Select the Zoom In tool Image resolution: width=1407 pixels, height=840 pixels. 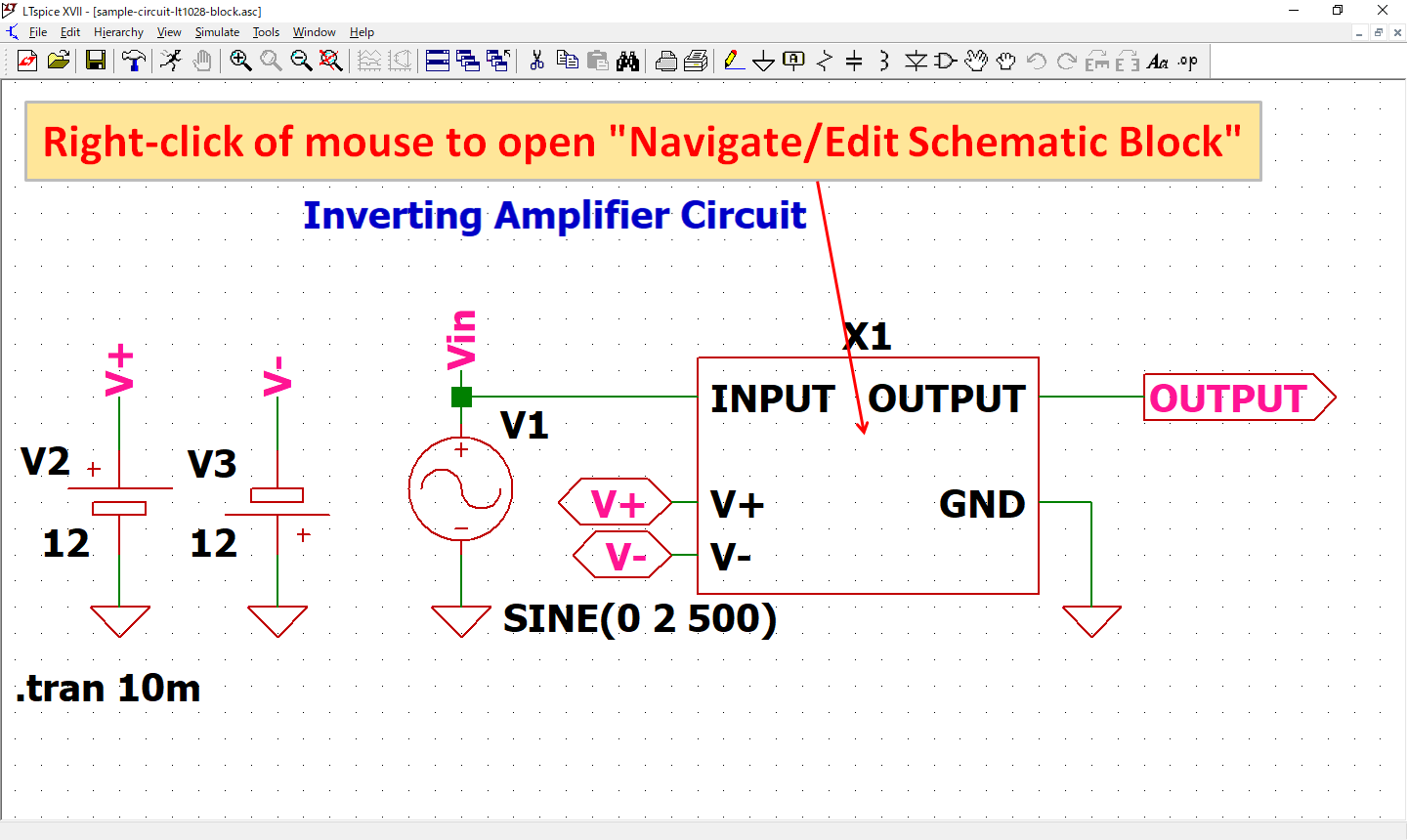coord(240,61)
